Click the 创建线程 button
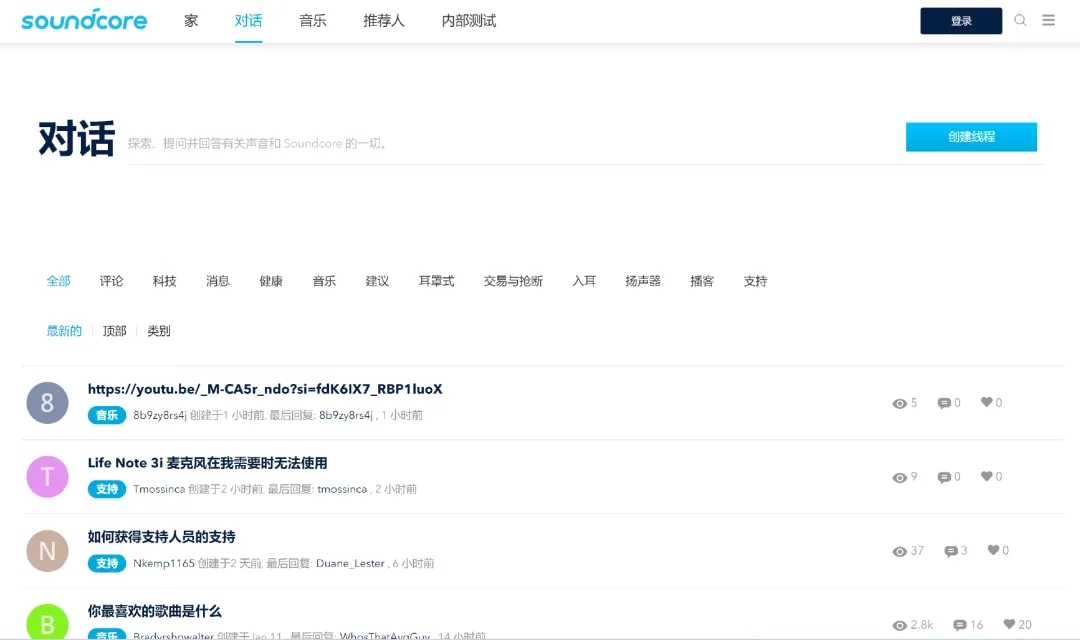The image size is (1080, 640). pyautogui.click(x=971, y=136)
